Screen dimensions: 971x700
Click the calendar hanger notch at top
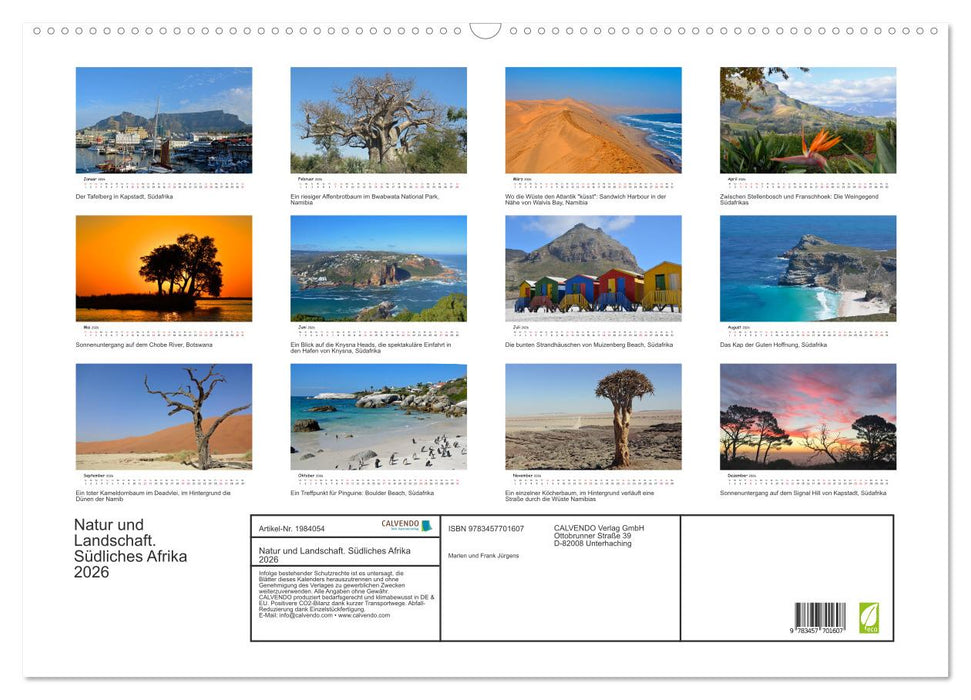point(485,31)
